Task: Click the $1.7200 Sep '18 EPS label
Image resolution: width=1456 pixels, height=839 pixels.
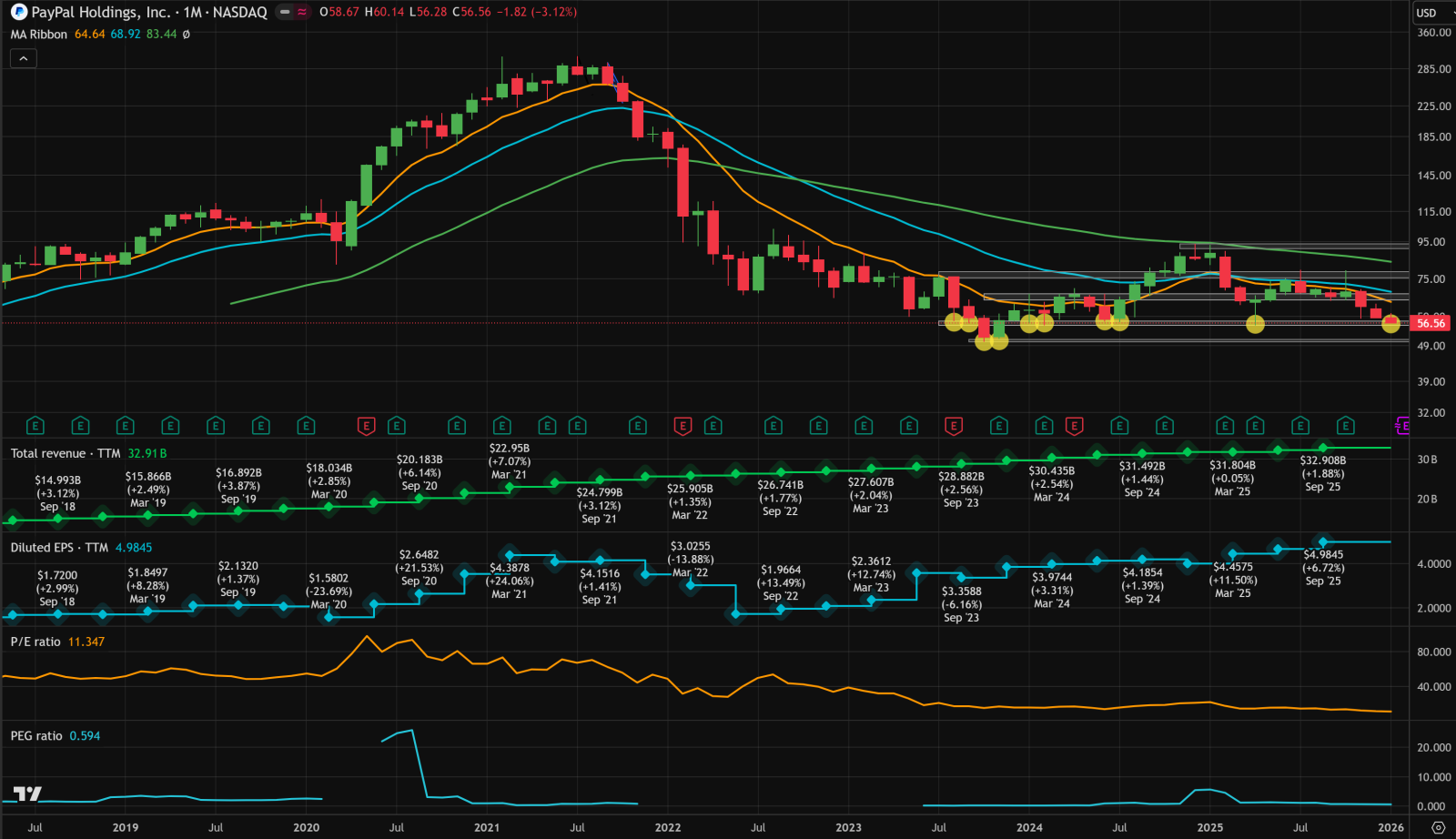Action: pos(57,588)
